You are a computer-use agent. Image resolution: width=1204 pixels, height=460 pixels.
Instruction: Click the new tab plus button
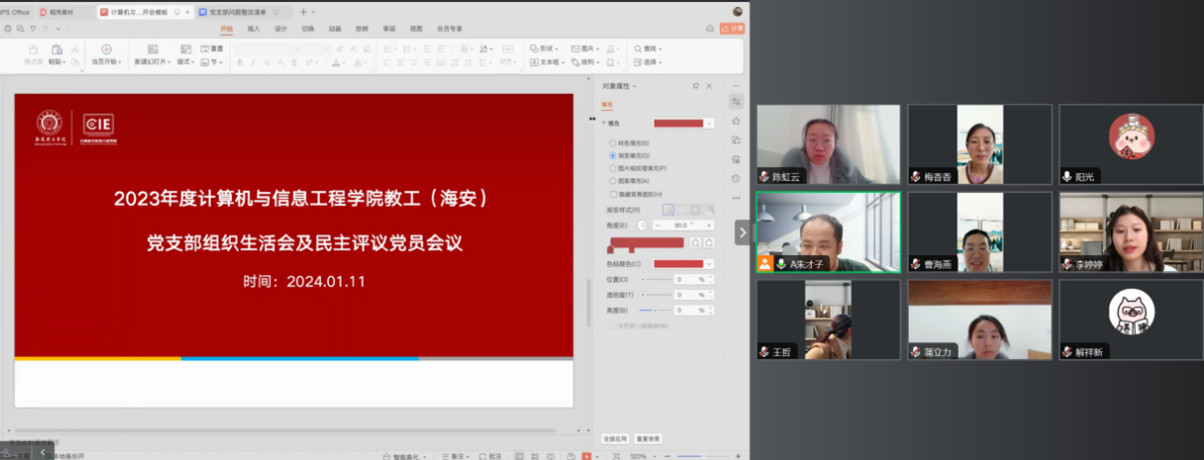[303, 12]
